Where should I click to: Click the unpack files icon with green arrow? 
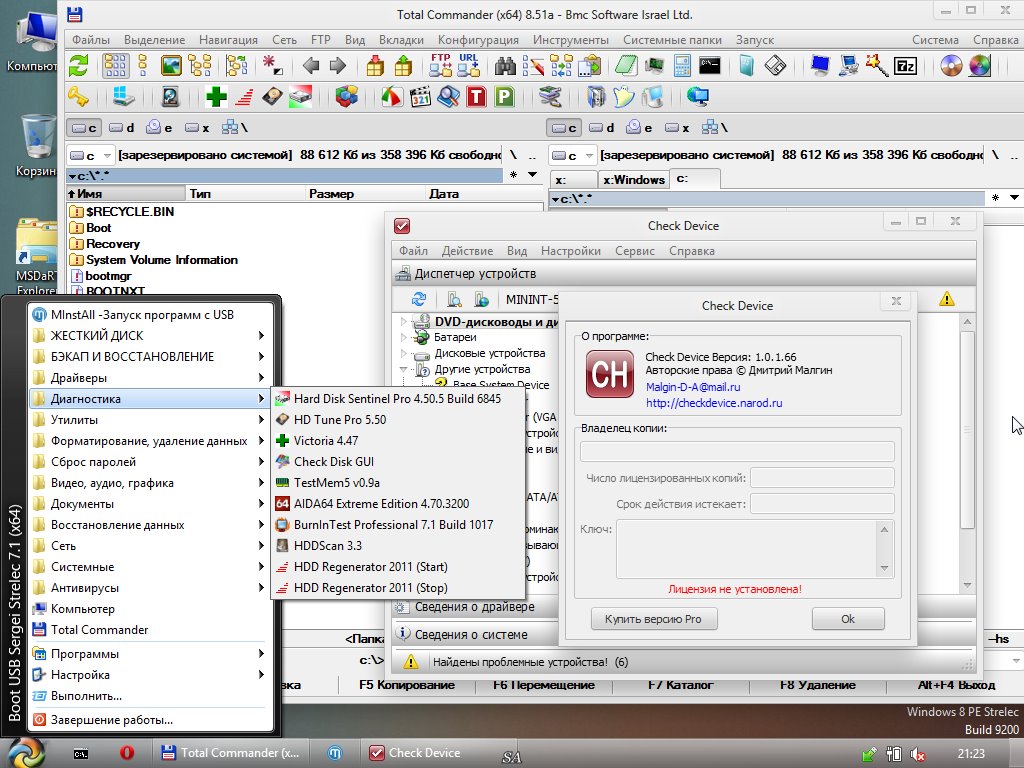(403, 66)
